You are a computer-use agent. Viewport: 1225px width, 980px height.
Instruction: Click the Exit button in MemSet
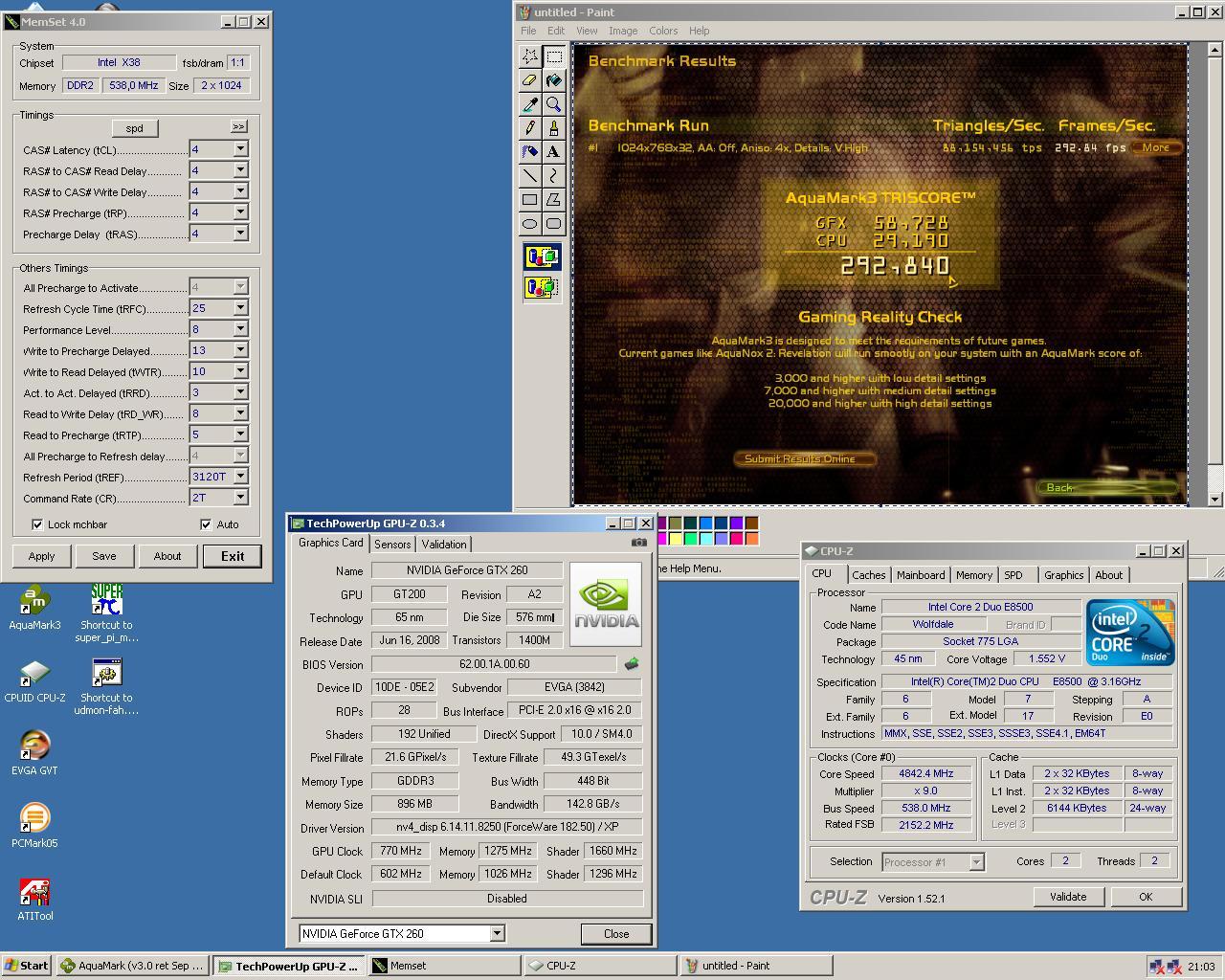pos(233,556)
